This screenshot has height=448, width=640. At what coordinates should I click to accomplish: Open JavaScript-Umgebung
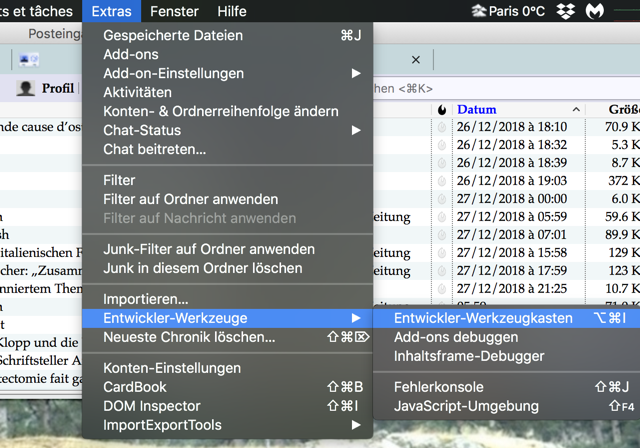click(507, 406)
